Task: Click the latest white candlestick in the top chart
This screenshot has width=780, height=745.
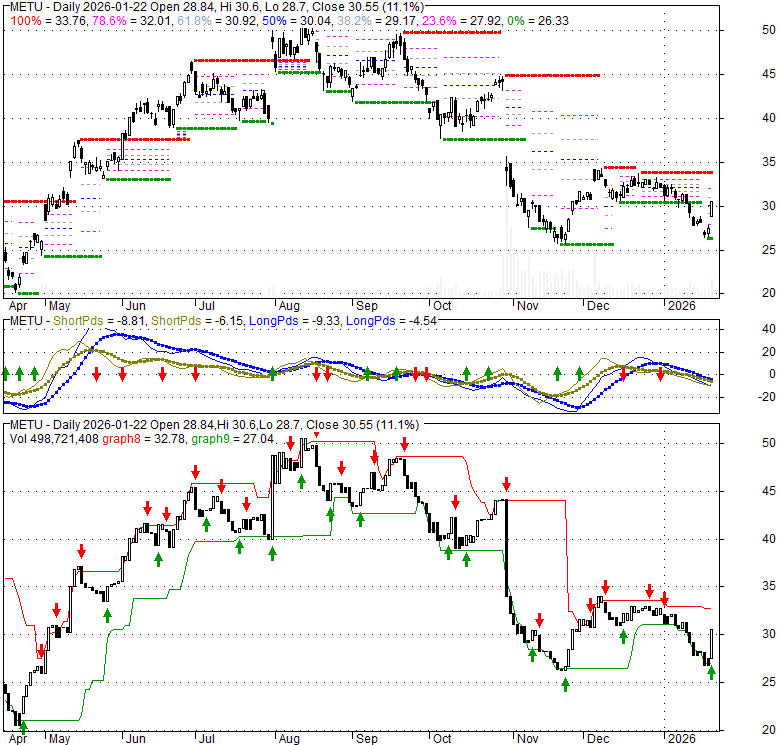Action: [712, 209]
